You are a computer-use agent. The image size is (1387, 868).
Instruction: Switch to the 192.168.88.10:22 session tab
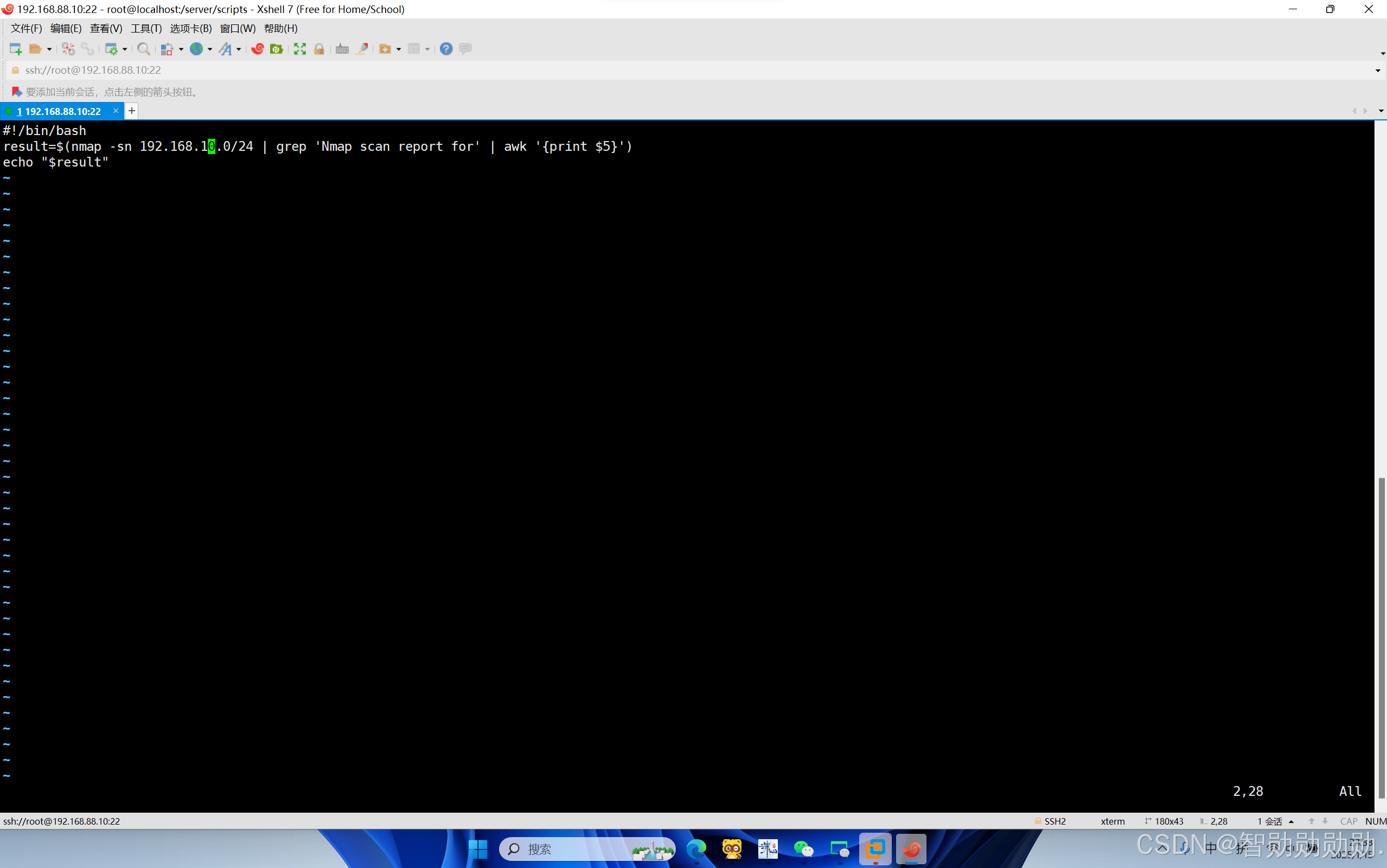tap(60, 111)
